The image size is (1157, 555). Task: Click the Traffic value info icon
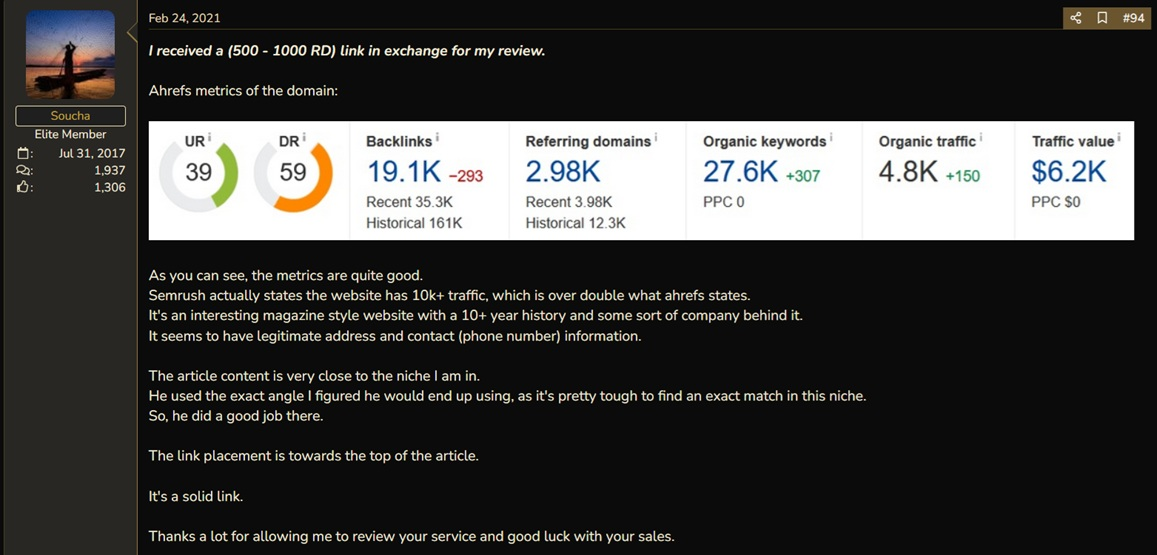[1119, 137]
